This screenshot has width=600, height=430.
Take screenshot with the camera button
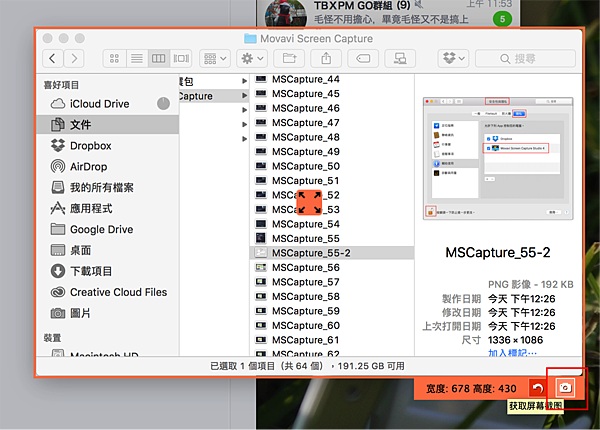566,388
